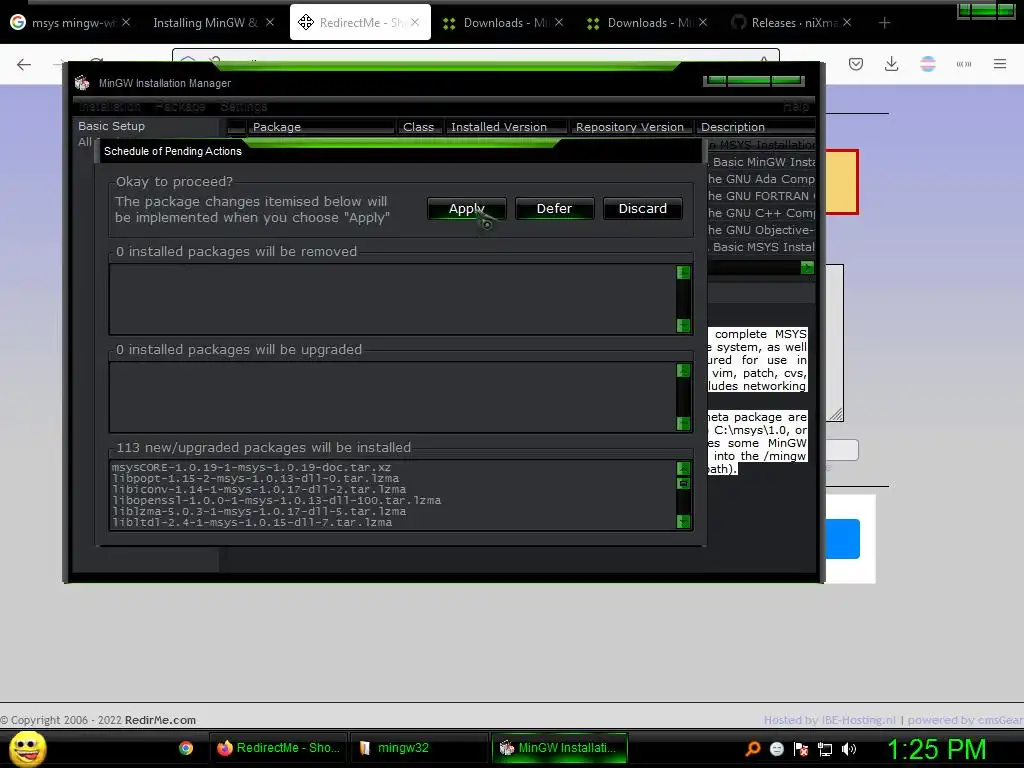Viewport: 1024px width, 768px height.
Task: Click striped extension icon in Firefox toolbar
Action: 927,64
